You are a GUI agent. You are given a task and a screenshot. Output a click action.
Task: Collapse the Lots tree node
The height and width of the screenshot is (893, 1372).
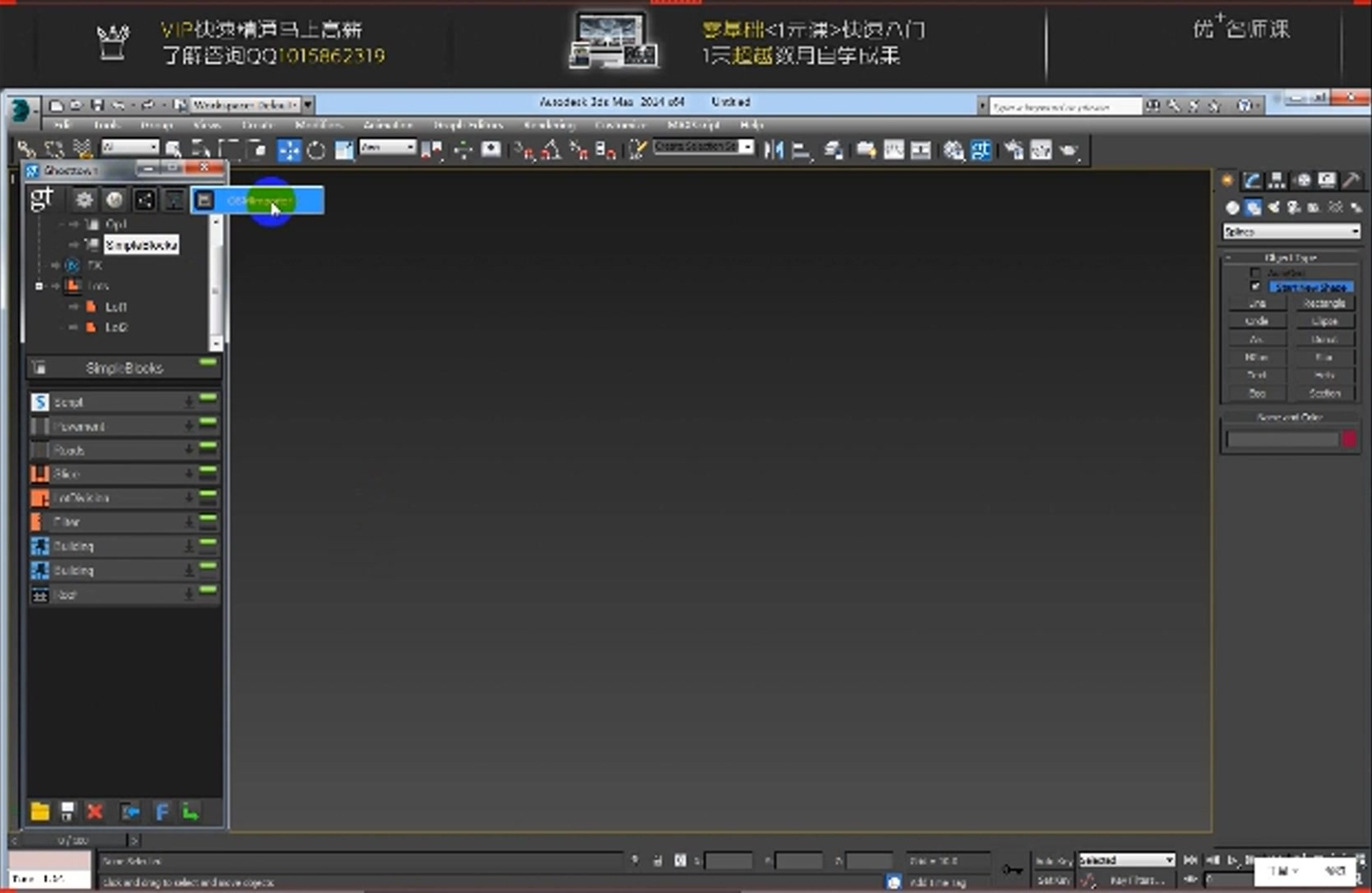(x=39, y=286)
